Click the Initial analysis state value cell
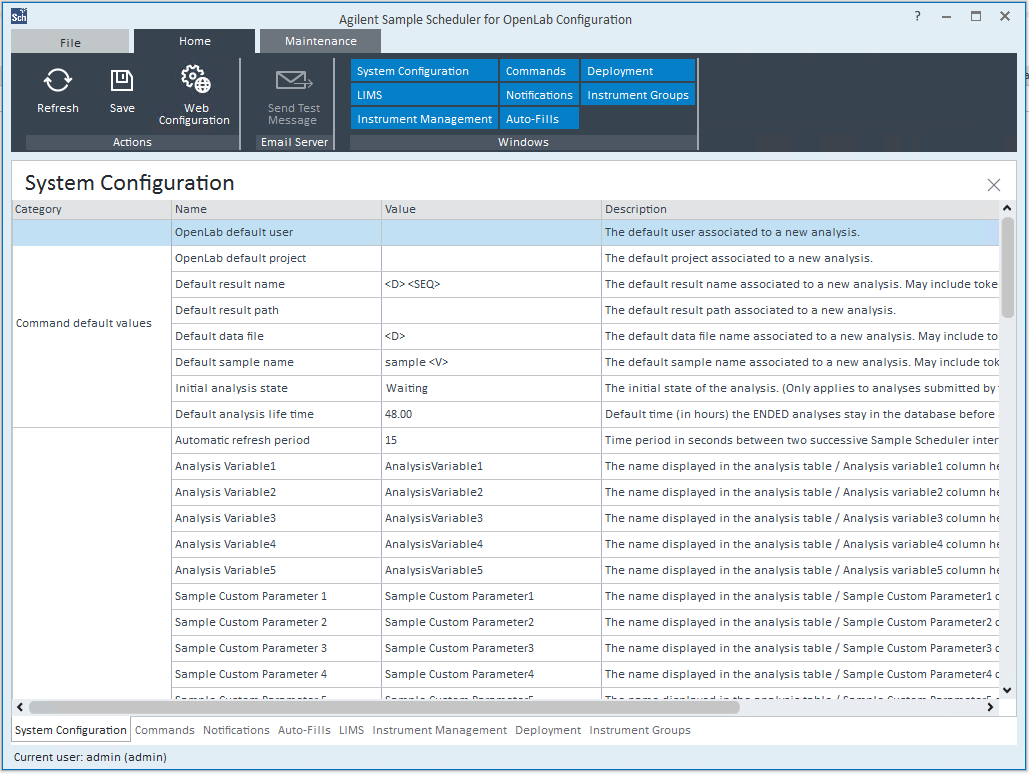 coord(491,388)
